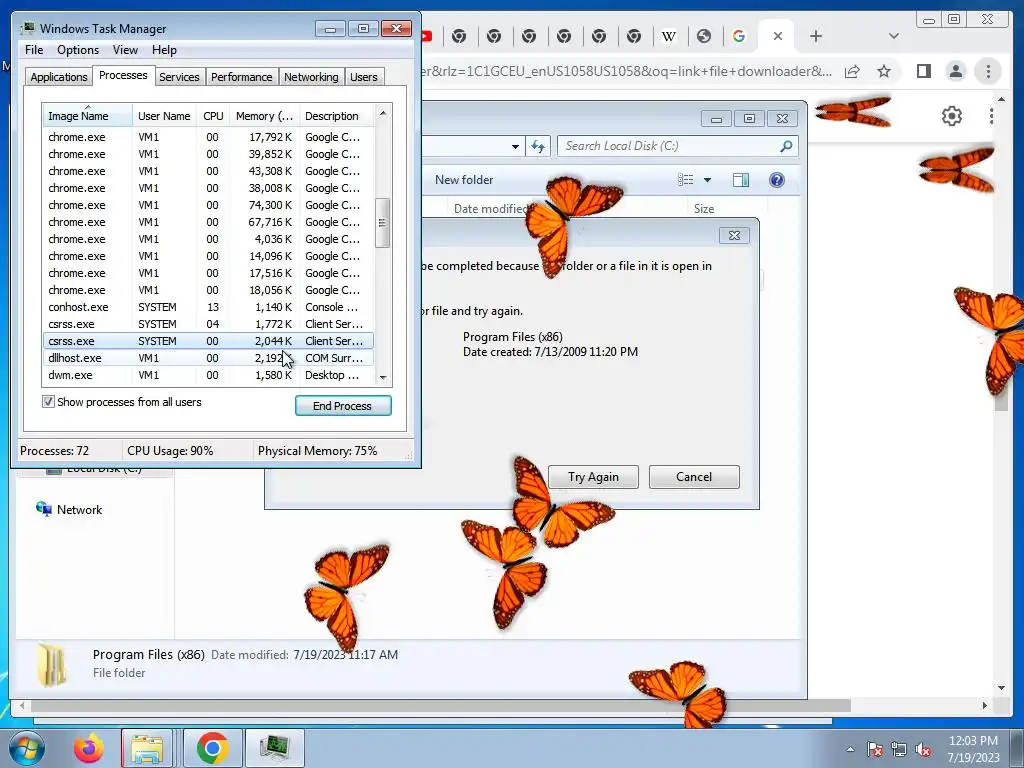The image size is (1024, 768).
Task: Click process list scroll up arrow
Action: [x=383, y=113]
